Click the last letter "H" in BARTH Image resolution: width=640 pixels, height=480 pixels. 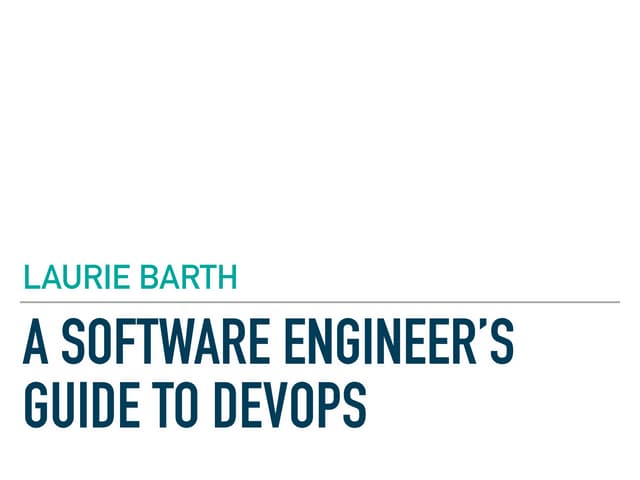[227, 278]
